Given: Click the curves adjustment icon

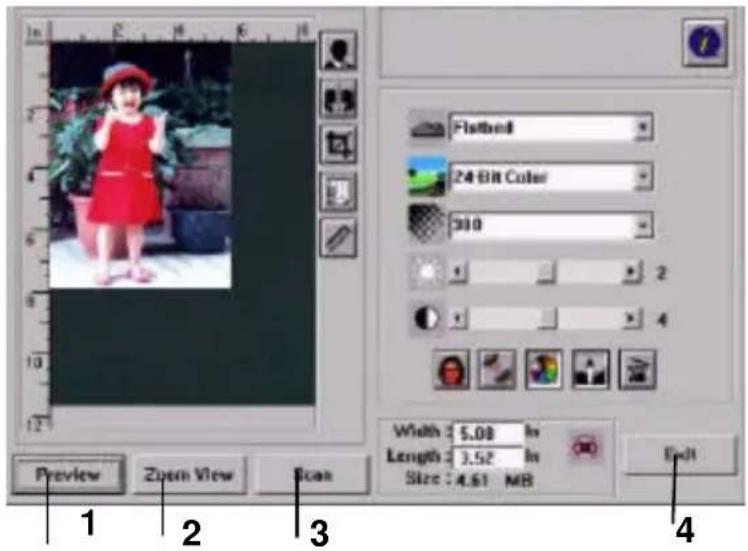Looking at the screenshot, I should pos(497,370).
